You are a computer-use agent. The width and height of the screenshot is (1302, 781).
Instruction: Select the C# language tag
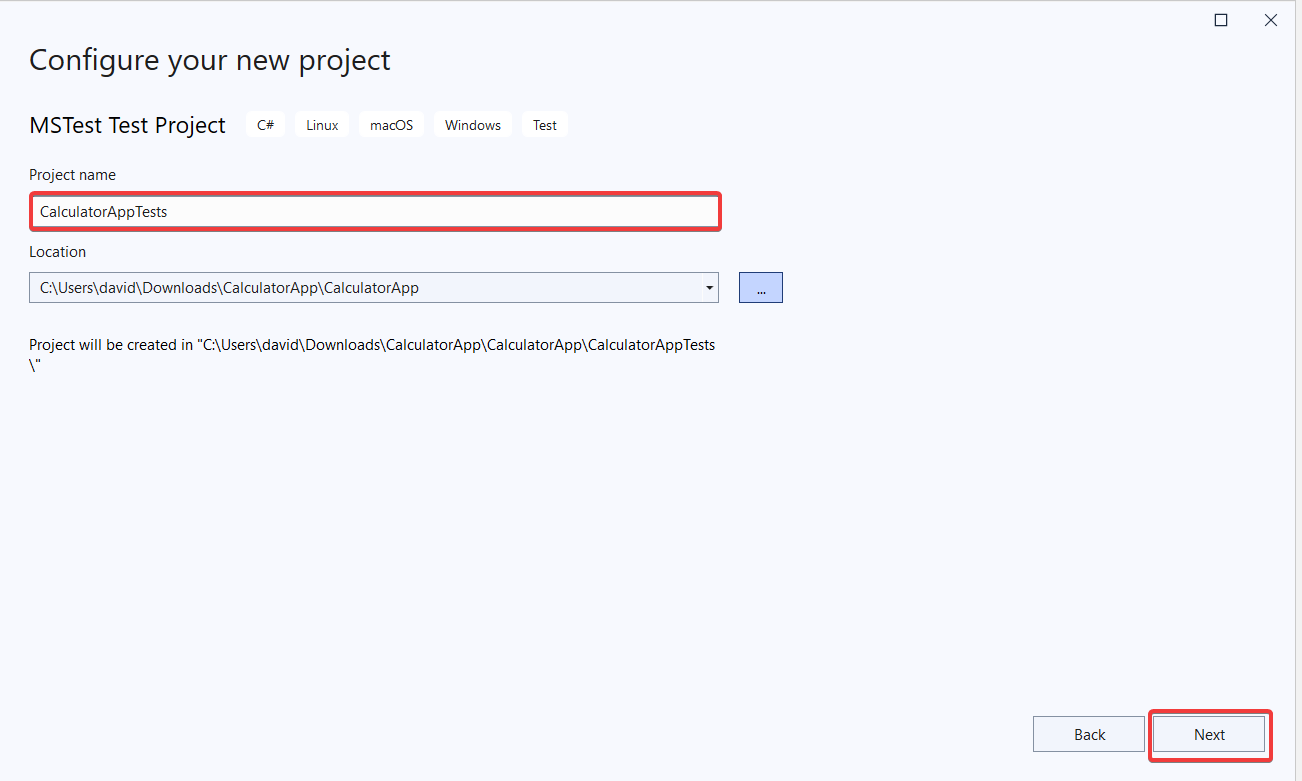click(265, 124)
